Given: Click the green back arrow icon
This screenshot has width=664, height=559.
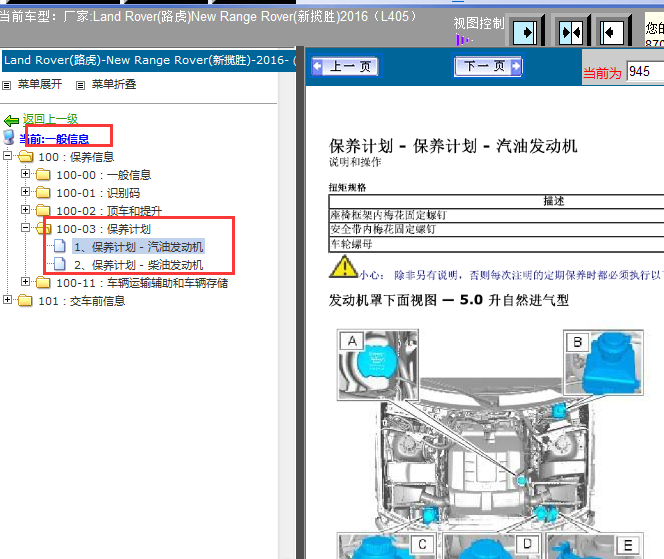Looking at the screenshot, I should pyautogui.click(x=11, y=121).
